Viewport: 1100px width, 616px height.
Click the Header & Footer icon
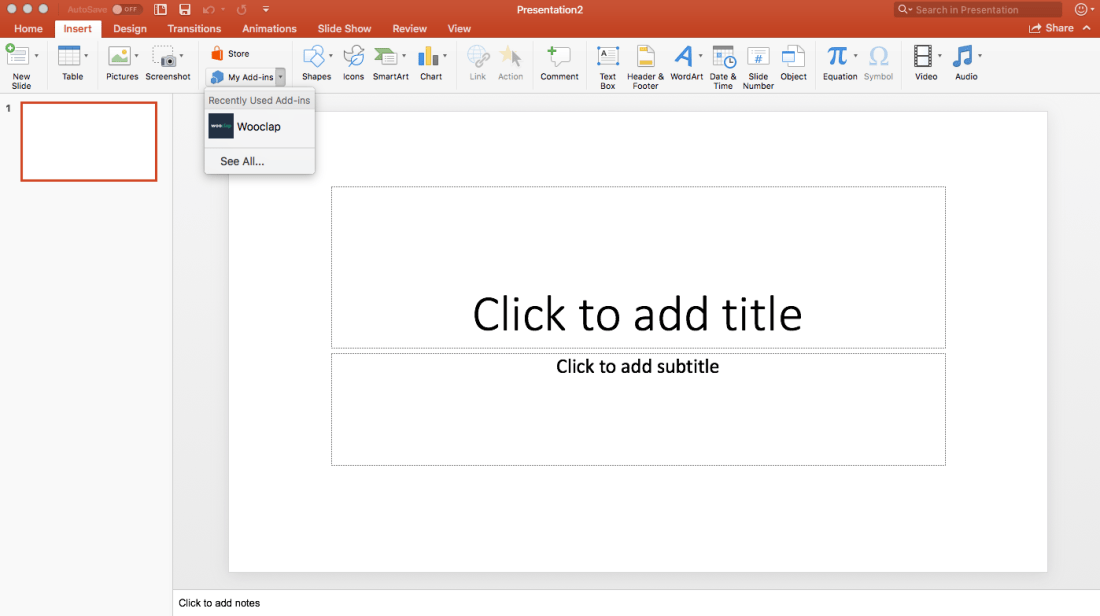[x=646, y=66]
